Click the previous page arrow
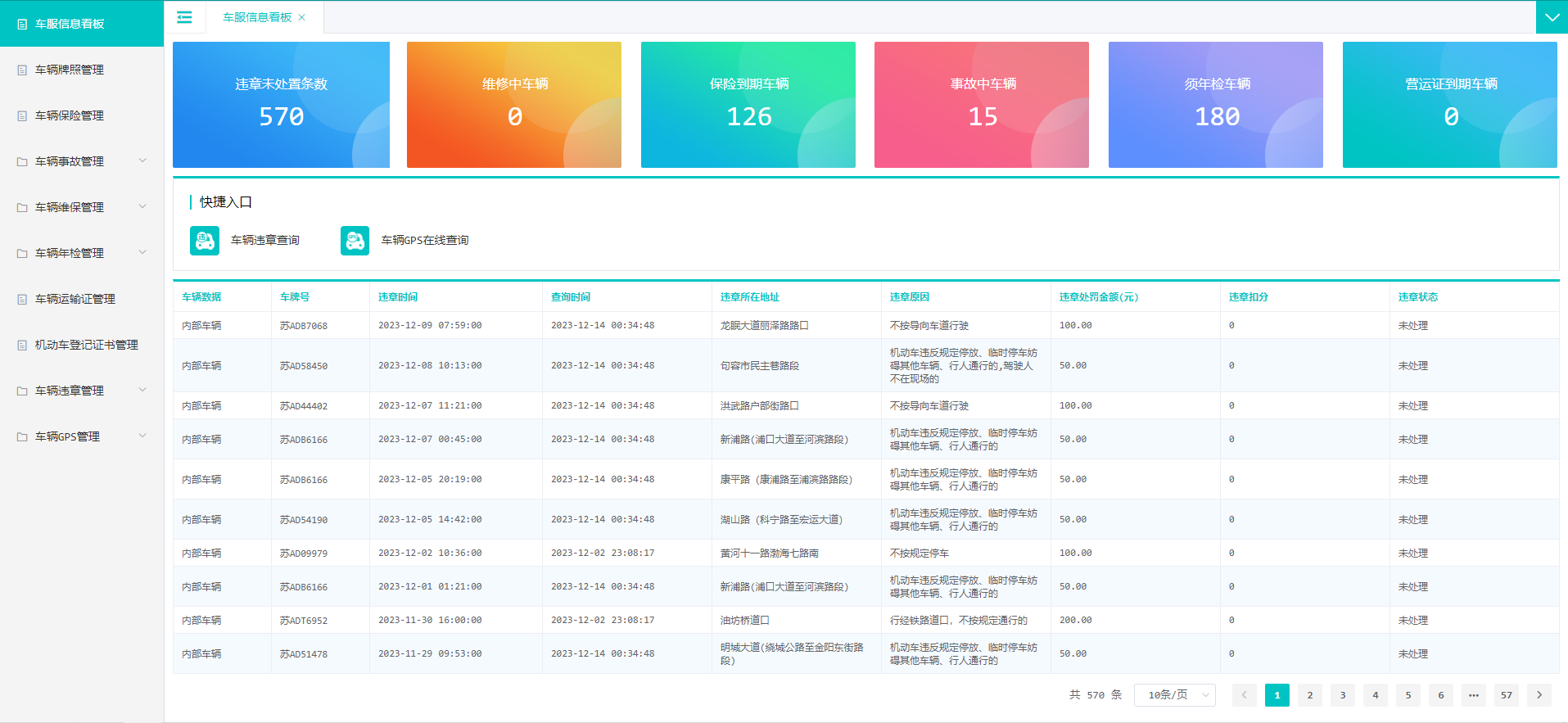 coord(1245,695)
